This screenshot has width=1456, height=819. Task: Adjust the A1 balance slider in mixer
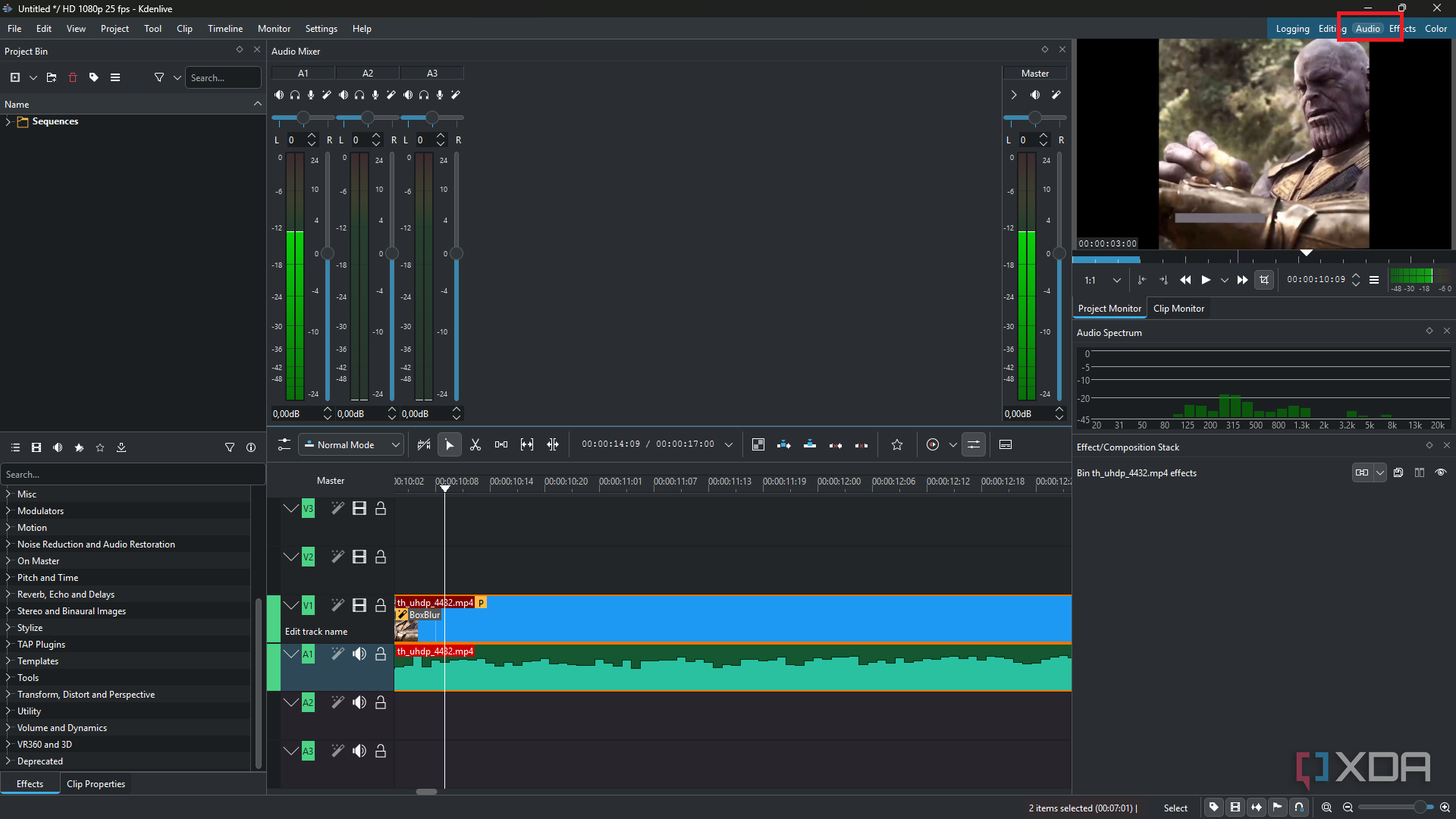[303, 118]
